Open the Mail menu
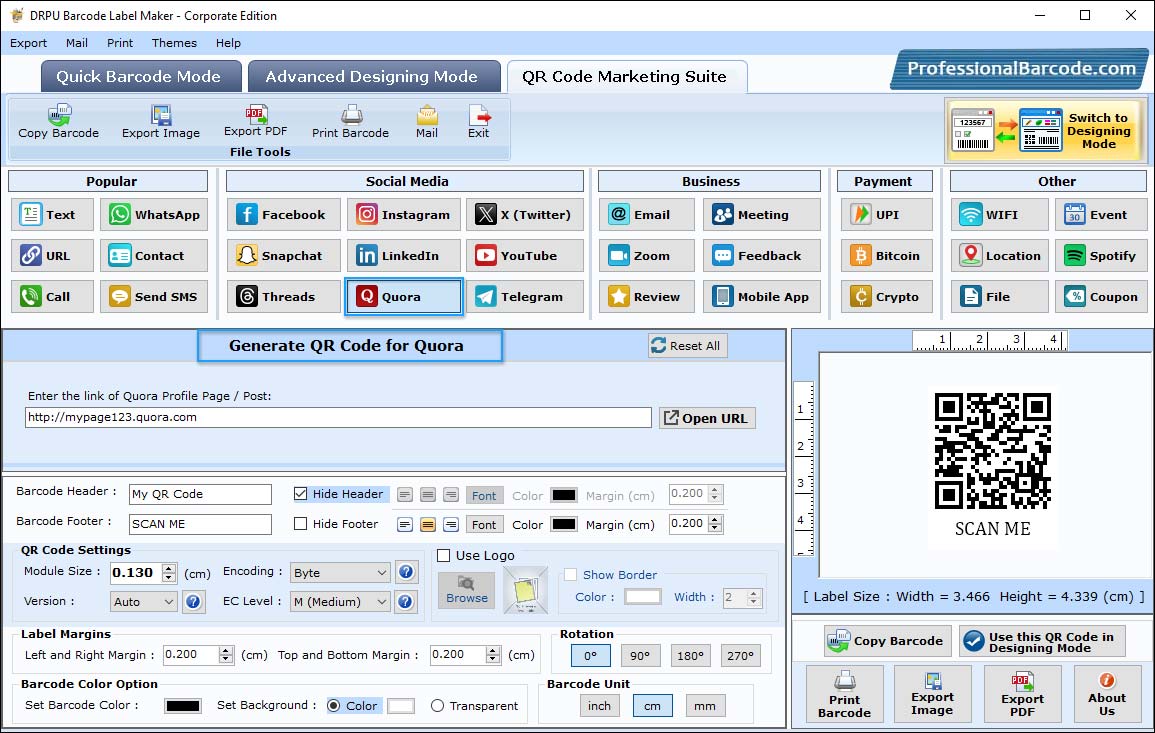Image resolution: width=1155 pixels, height=733 pixels. (x=77, y=43)
